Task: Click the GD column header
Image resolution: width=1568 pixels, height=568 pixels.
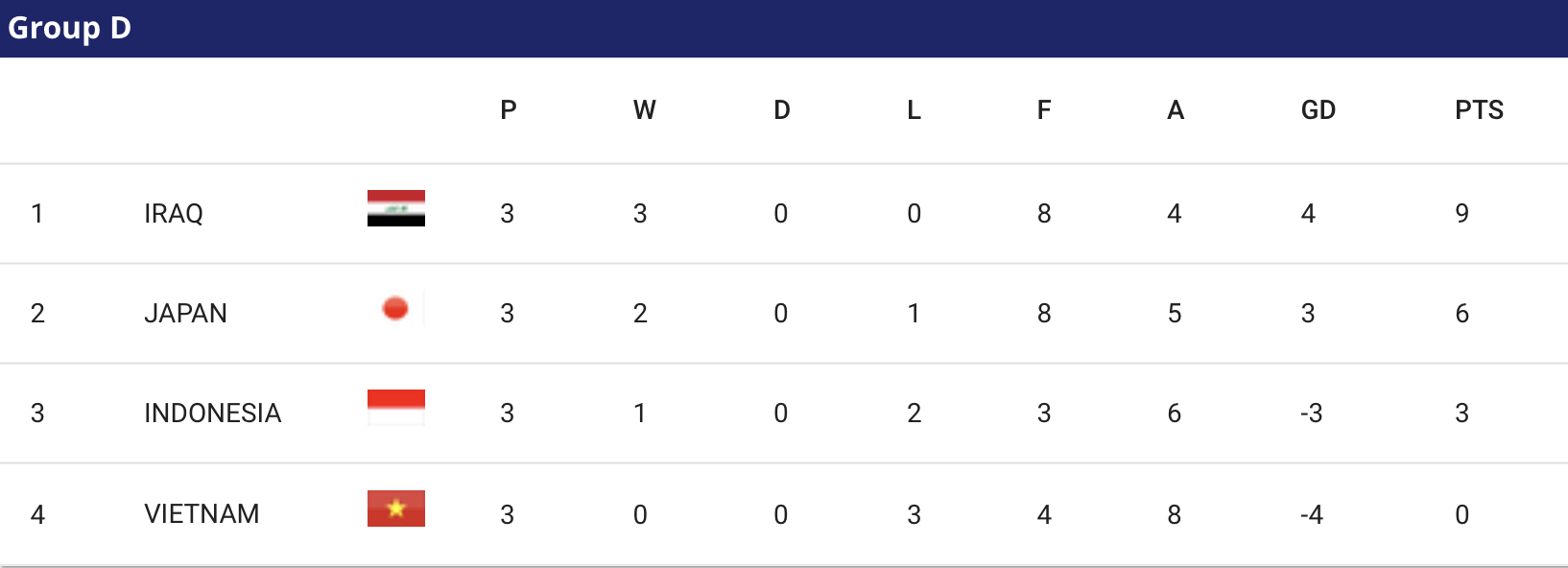Action: (x=1319, y=109)
